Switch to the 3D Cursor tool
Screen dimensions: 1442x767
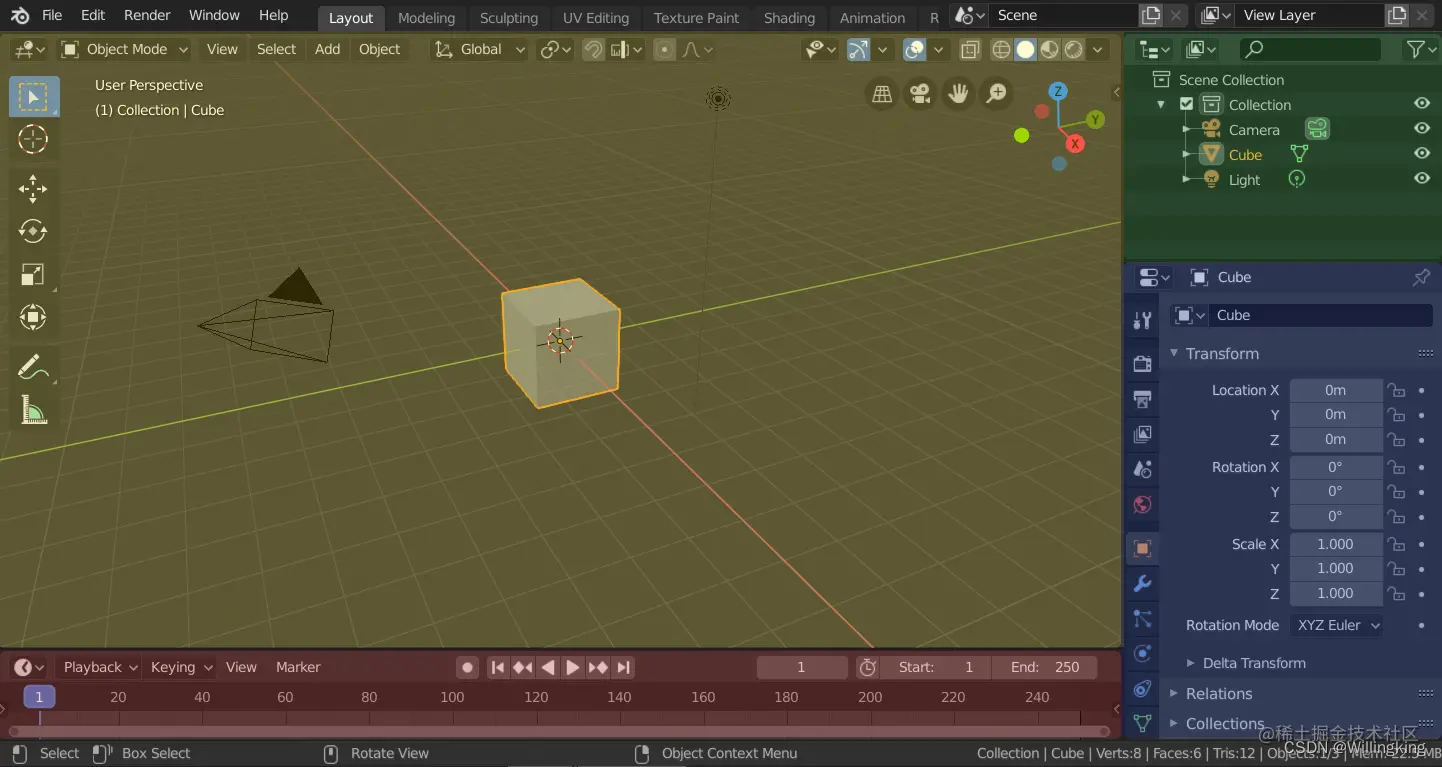tap(33, 140)
